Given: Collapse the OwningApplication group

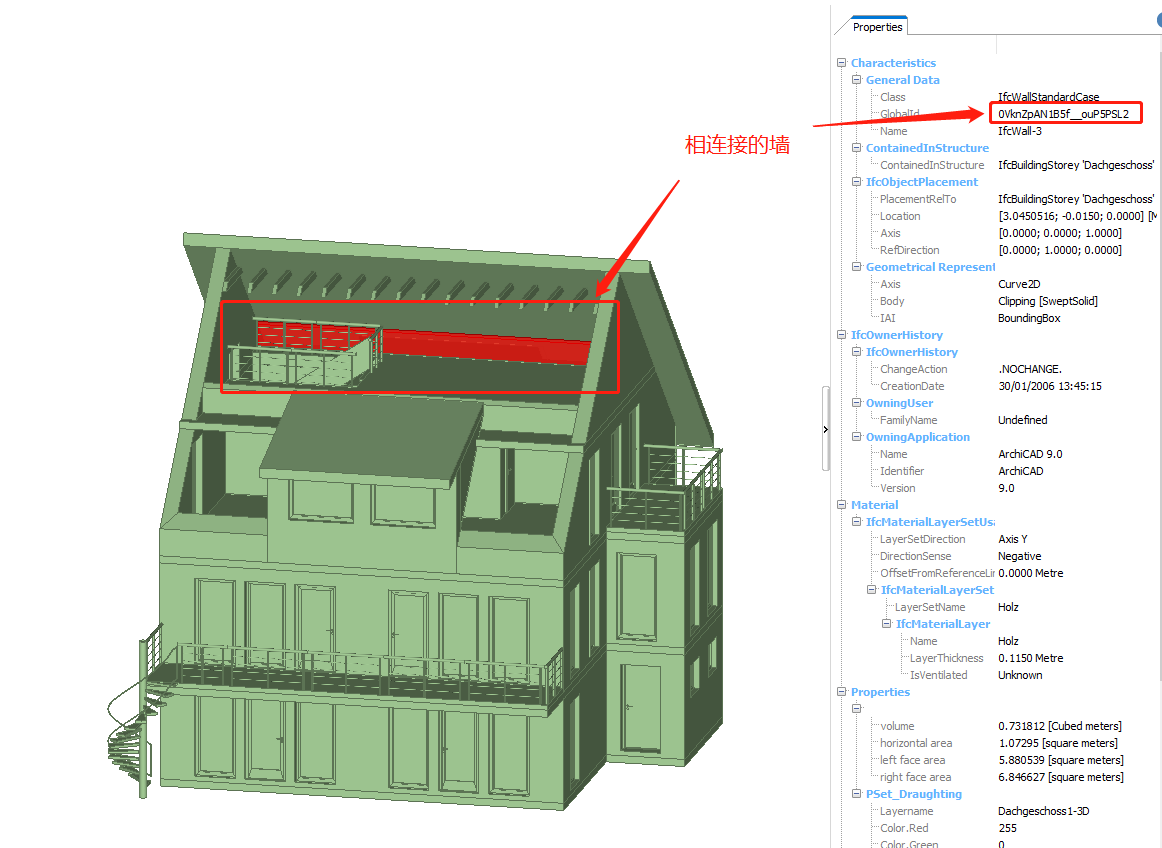Looking at the screenshot, I should (x=857, y=437).
